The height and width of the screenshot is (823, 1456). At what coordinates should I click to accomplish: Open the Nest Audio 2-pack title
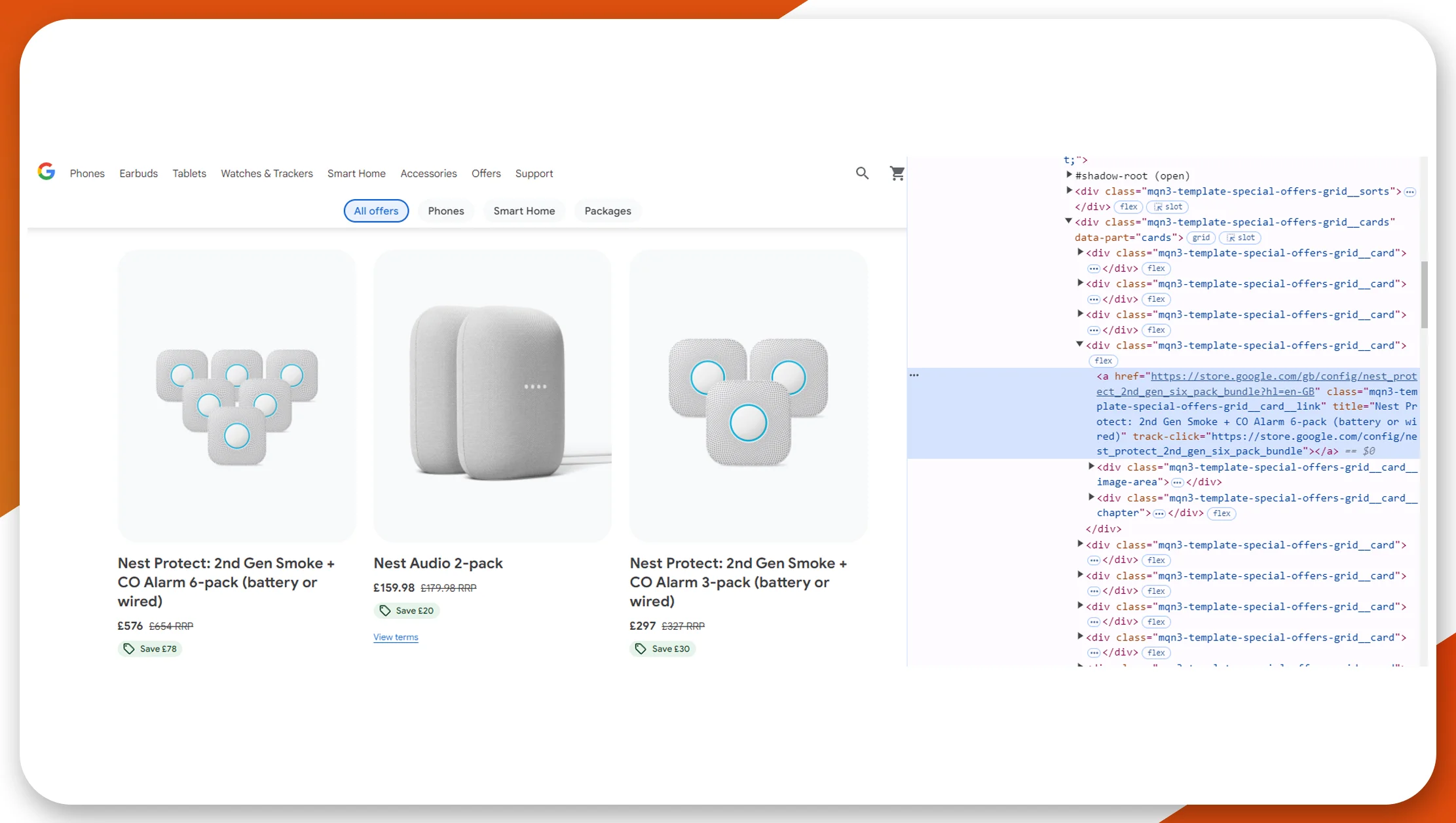[x=438, y=563]
